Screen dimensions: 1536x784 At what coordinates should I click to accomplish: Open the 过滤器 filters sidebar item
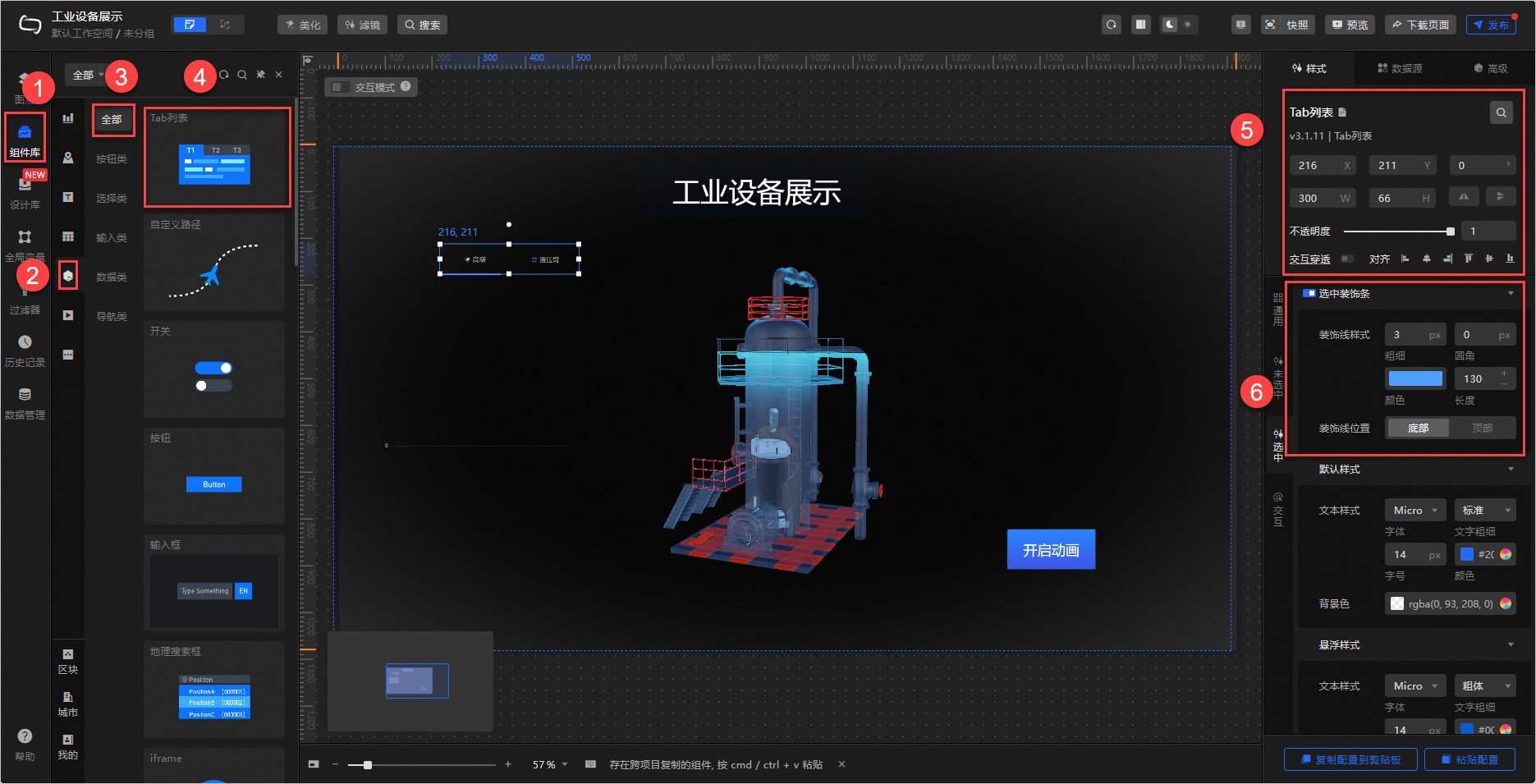(x=25, y=299)
